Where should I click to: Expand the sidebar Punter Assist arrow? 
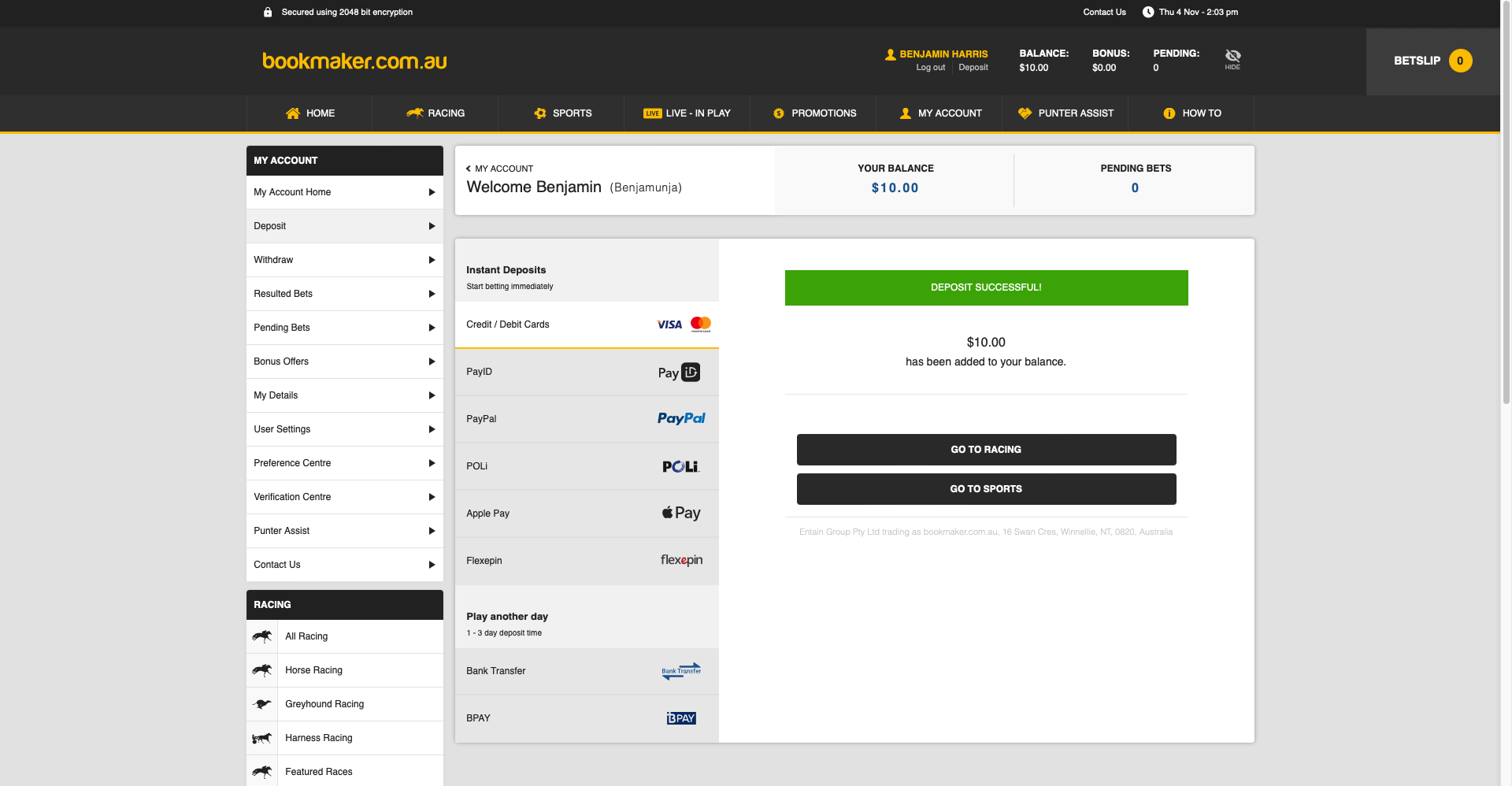point(432,531)
